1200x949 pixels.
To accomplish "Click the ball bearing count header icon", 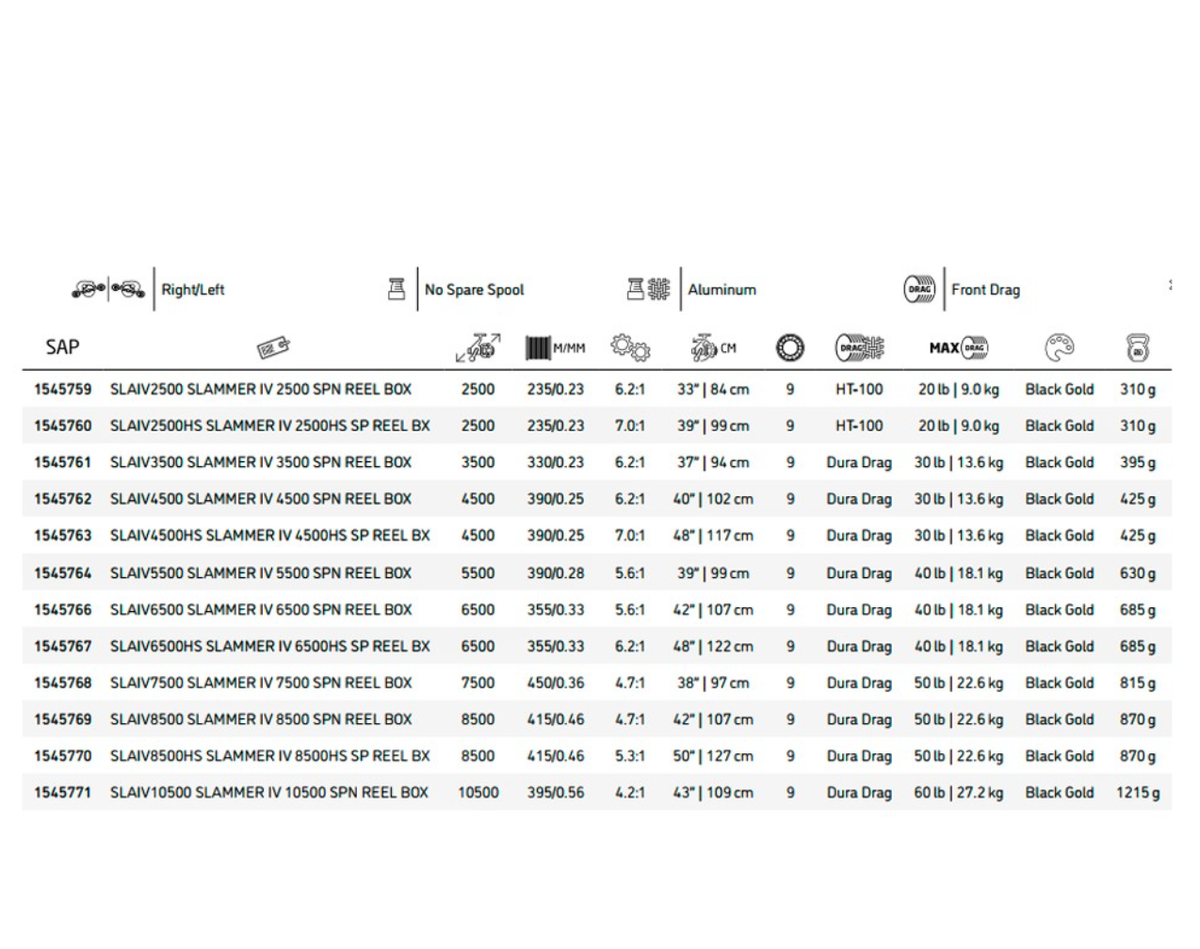I will (790, 348).
